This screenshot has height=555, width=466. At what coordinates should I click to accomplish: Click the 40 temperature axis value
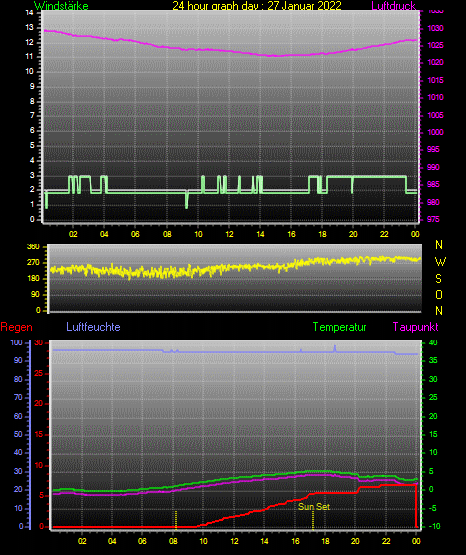pyautogui.click(x=433, y=342)
